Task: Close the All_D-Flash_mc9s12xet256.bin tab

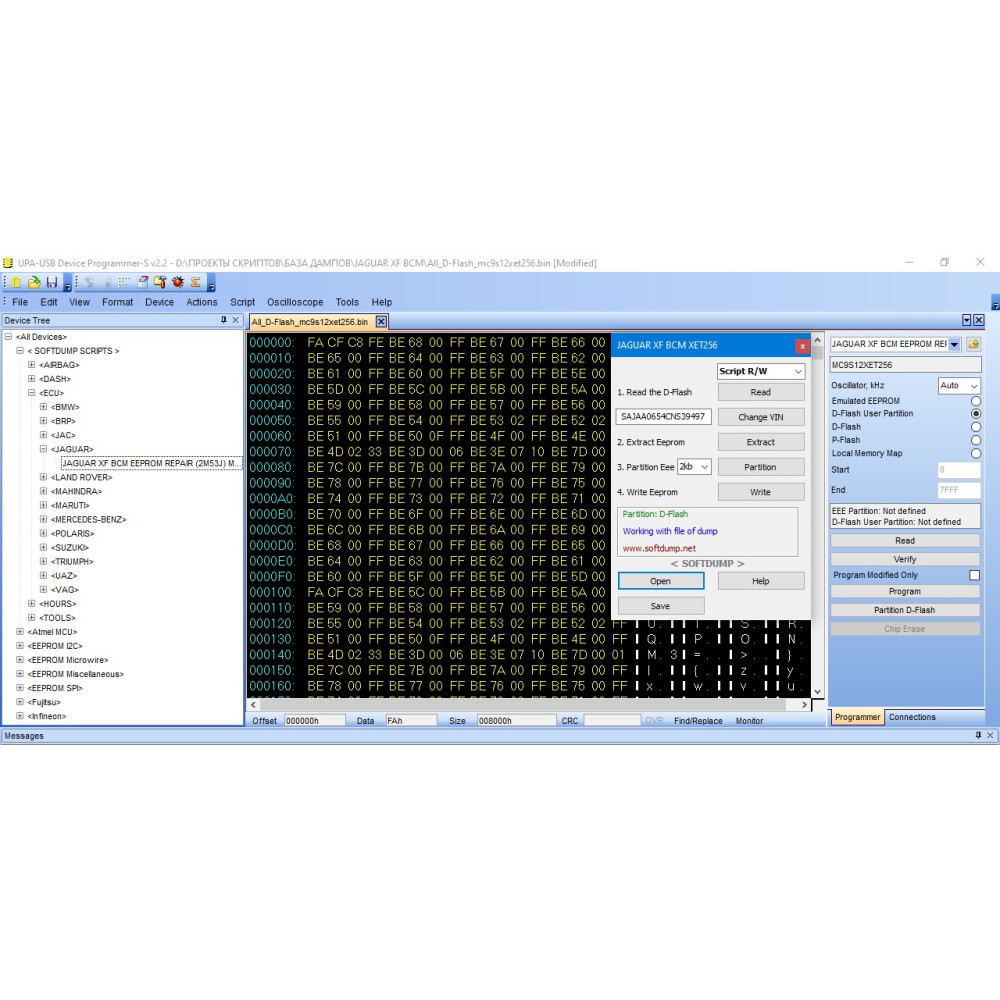Action: (381, 321)
